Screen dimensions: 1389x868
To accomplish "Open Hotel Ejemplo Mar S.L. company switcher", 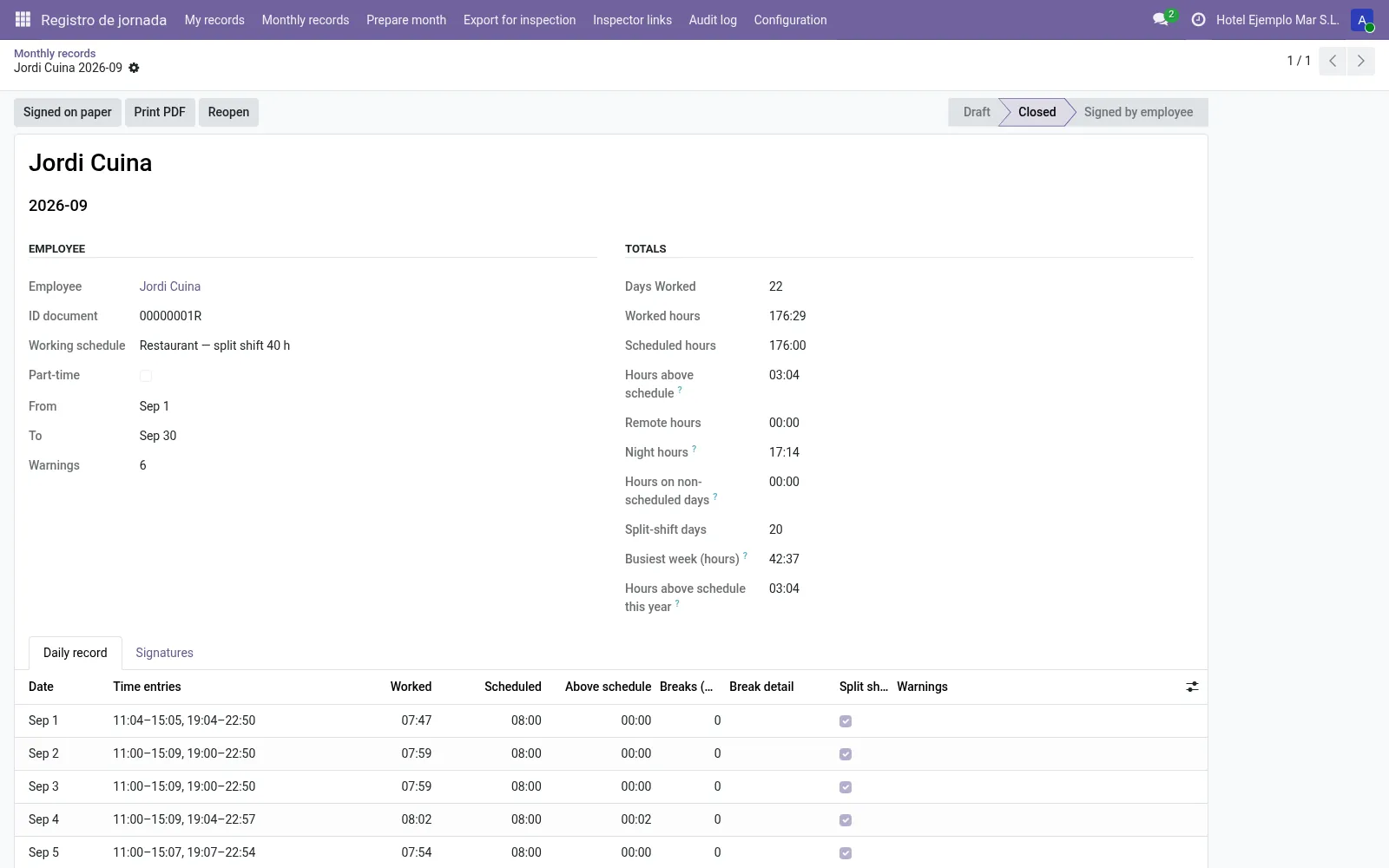I will tap(1277, 20).
